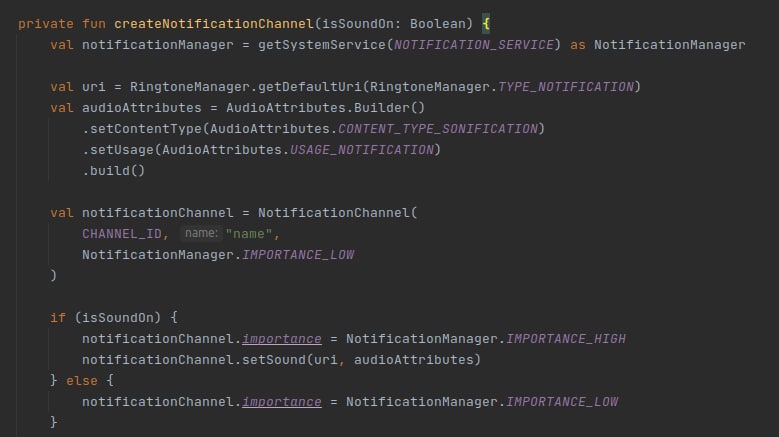Click the isSoundOn parameter in the function signature
Viewport: 779px width, 437px height.
358,24
